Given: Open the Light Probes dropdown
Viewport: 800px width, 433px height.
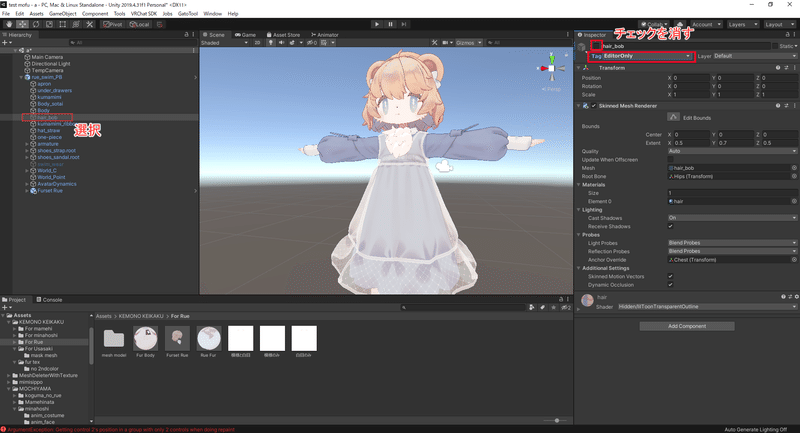Looking at the screenshot, I should 732,243.
